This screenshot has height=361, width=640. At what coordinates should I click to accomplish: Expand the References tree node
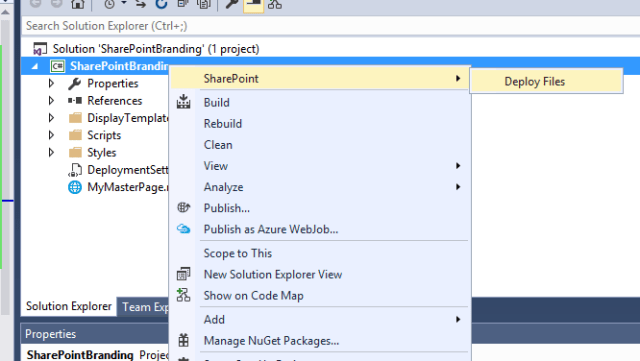(x=51, y=100)
